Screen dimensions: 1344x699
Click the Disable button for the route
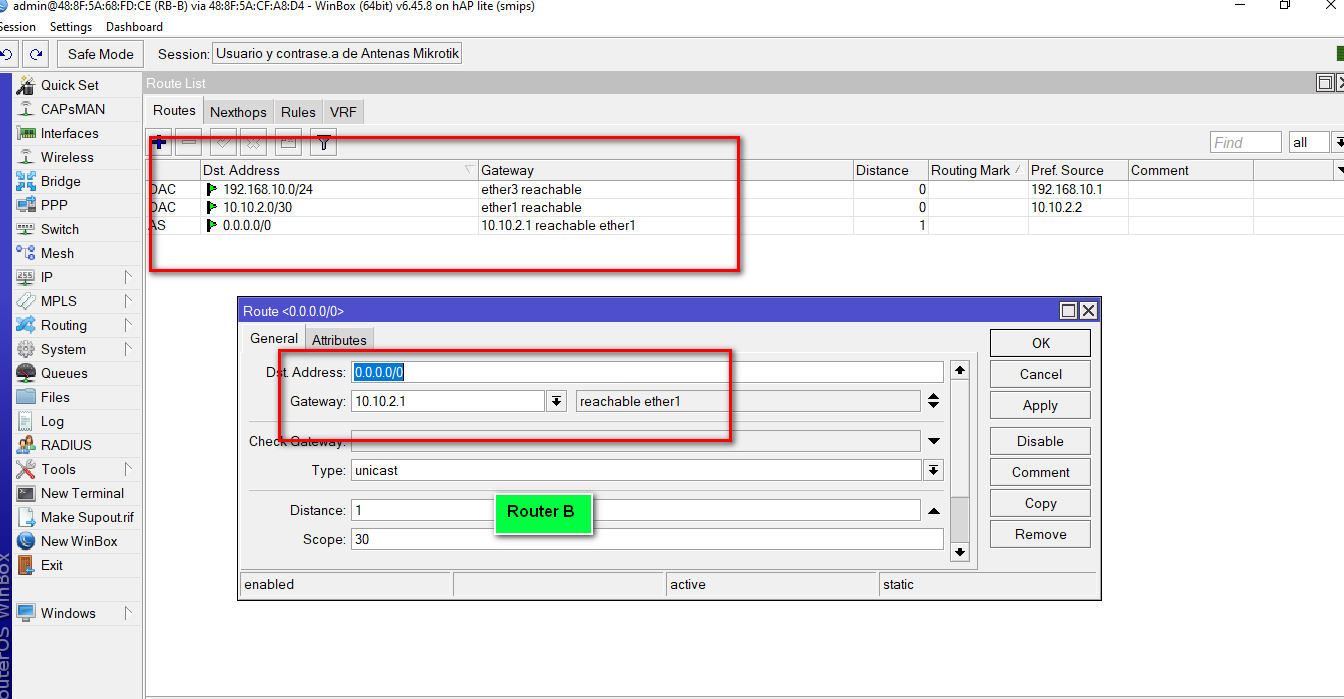[x=1040, y=441]
